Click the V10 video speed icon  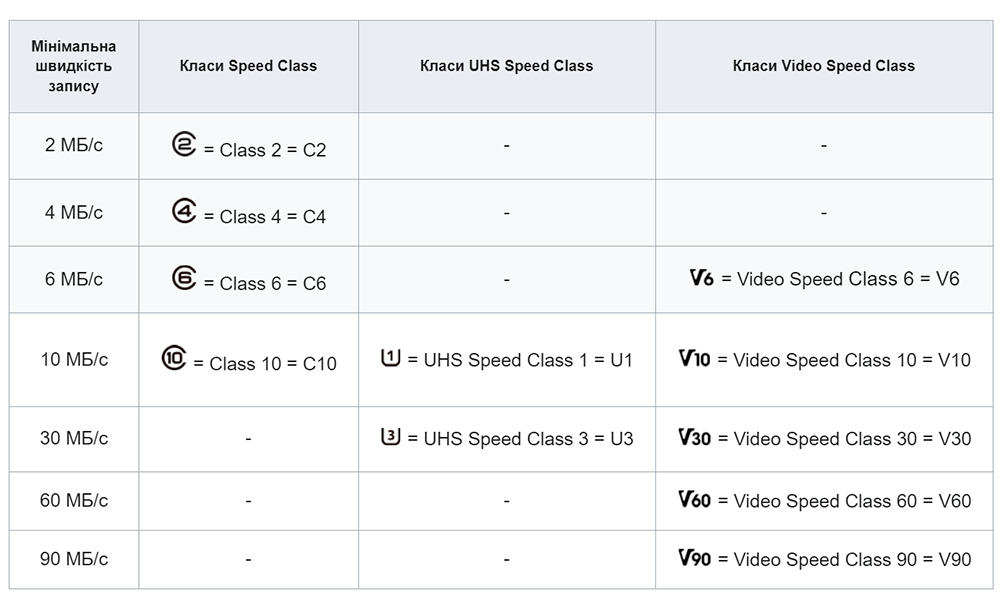(x=695, y=358)
